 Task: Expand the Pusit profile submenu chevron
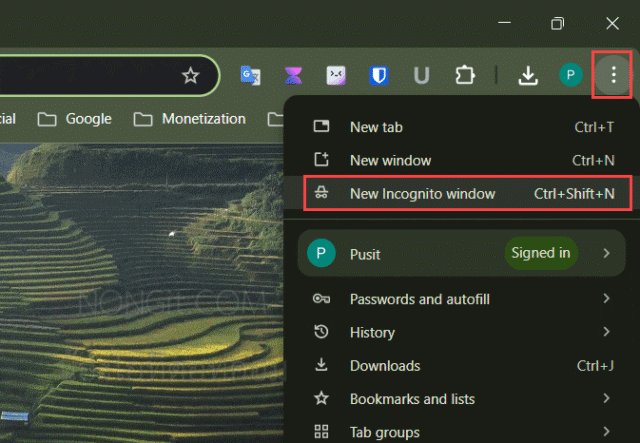pyautogui.click(x=607, y=253)
